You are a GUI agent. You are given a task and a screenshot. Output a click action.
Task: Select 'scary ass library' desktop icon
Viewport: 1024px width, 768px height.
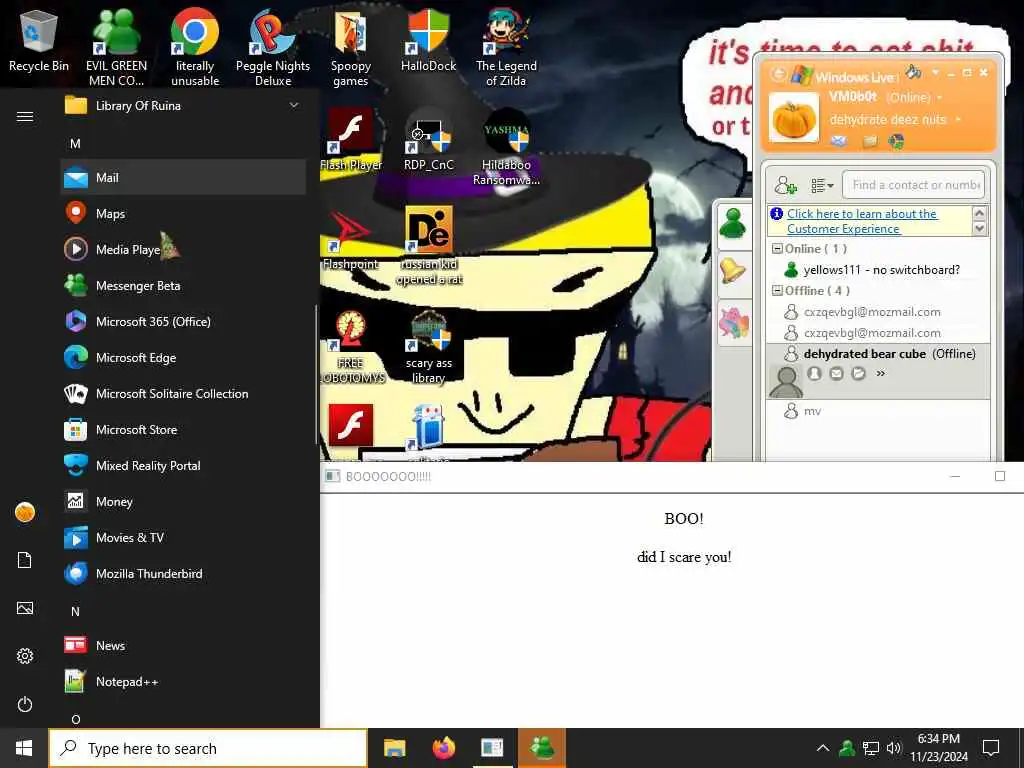(x=428, y=347)
